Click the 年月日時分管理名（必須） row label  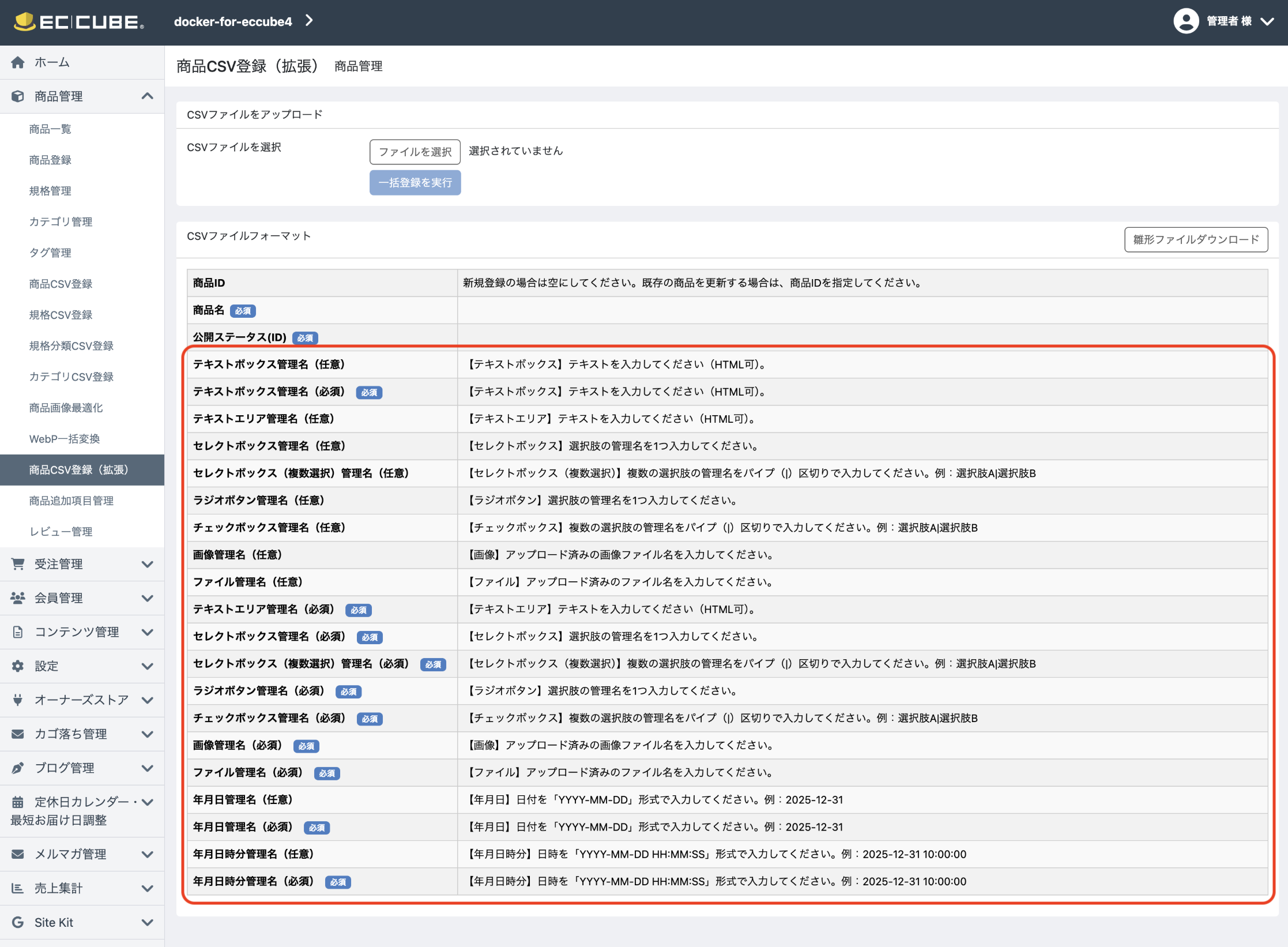[x=253, y=881]
